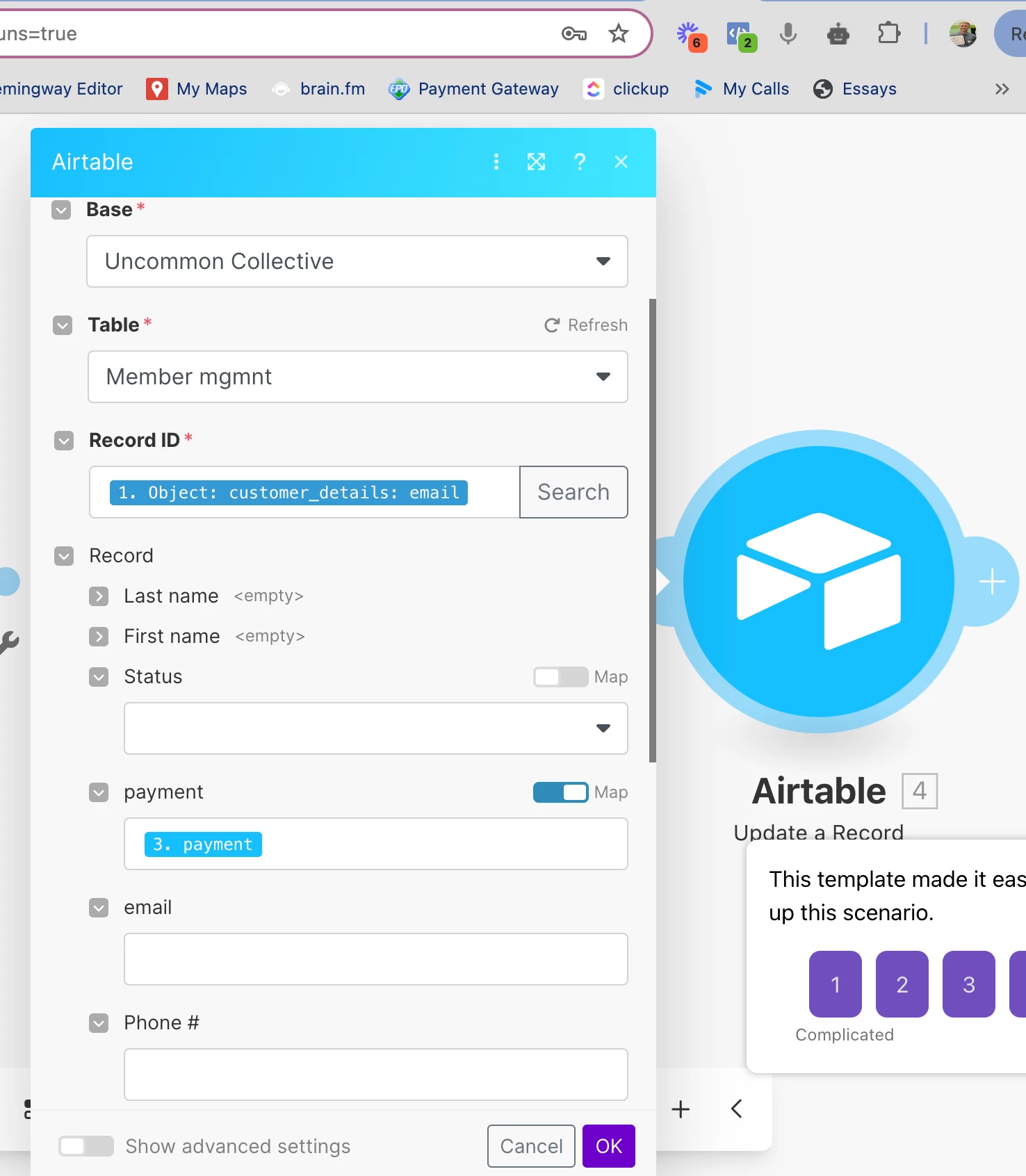The width and height of the screenshot is (1026, 1176).
Task: Open the Hemingway Editor bookmark
Action: (x=61, y=89)
